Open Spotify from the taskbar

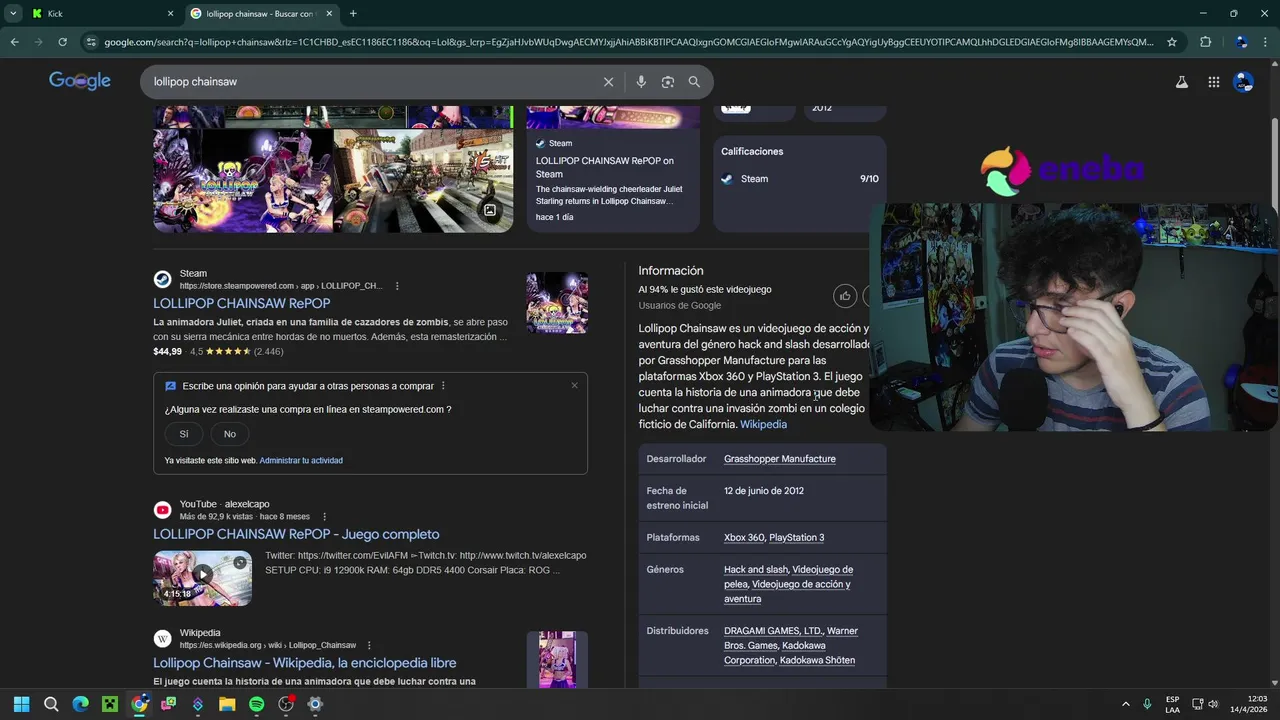pos(256,704)
